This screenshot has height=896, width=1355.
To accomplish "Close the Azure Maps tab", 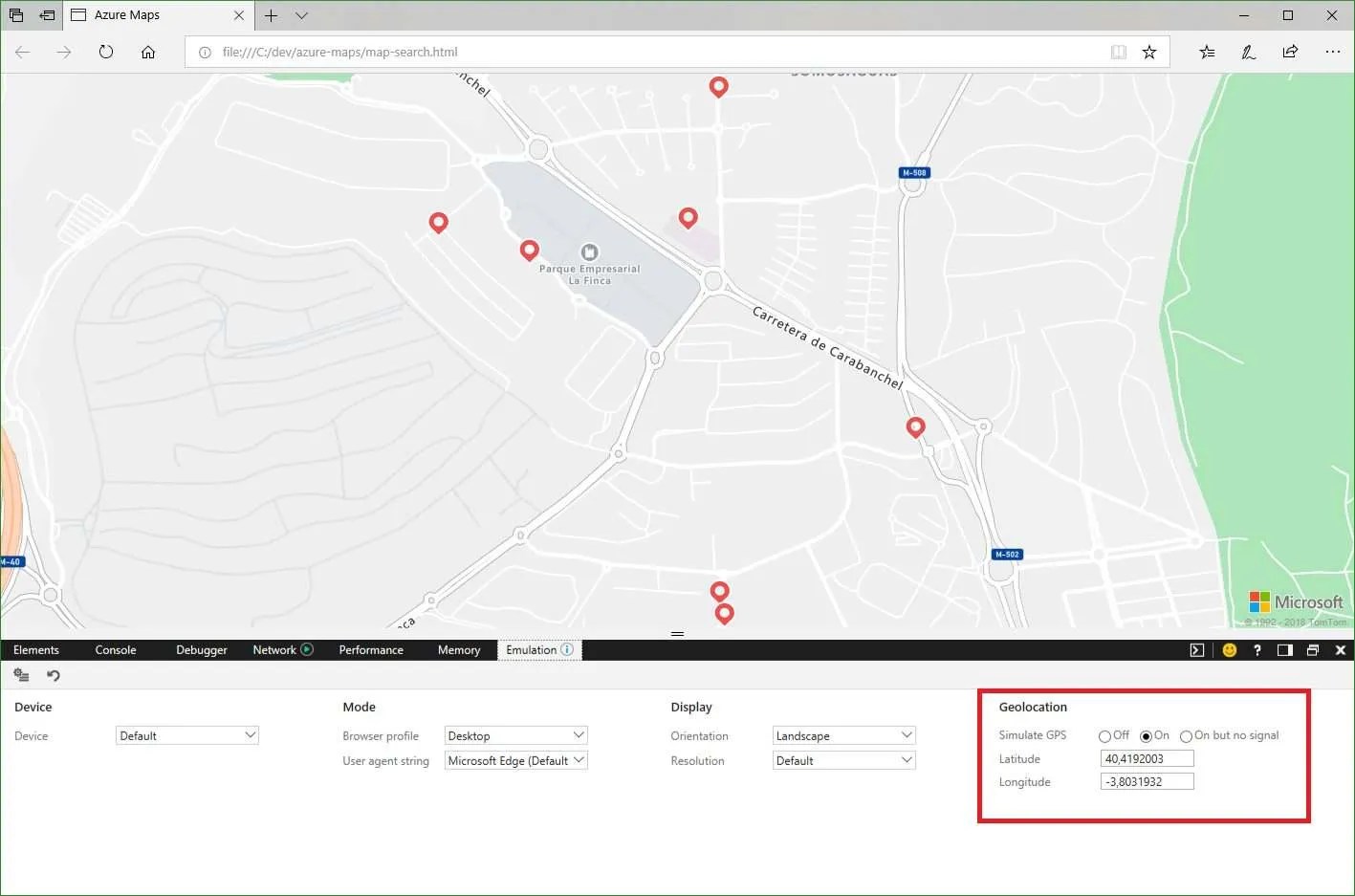I will pos(239,15).
